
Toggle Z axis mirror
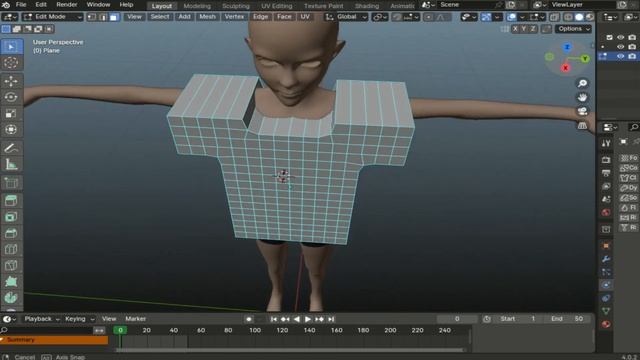(x=533, y=29)
